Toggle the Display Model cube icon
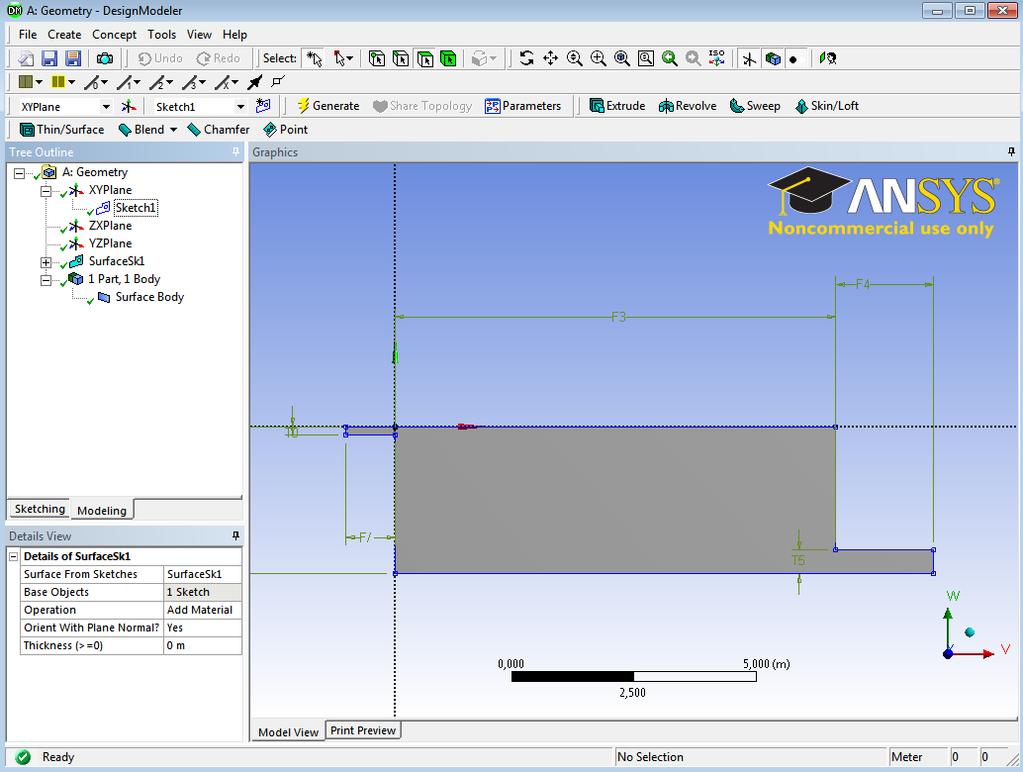Viewport: 1023px width, 772px height. (773, 59)
